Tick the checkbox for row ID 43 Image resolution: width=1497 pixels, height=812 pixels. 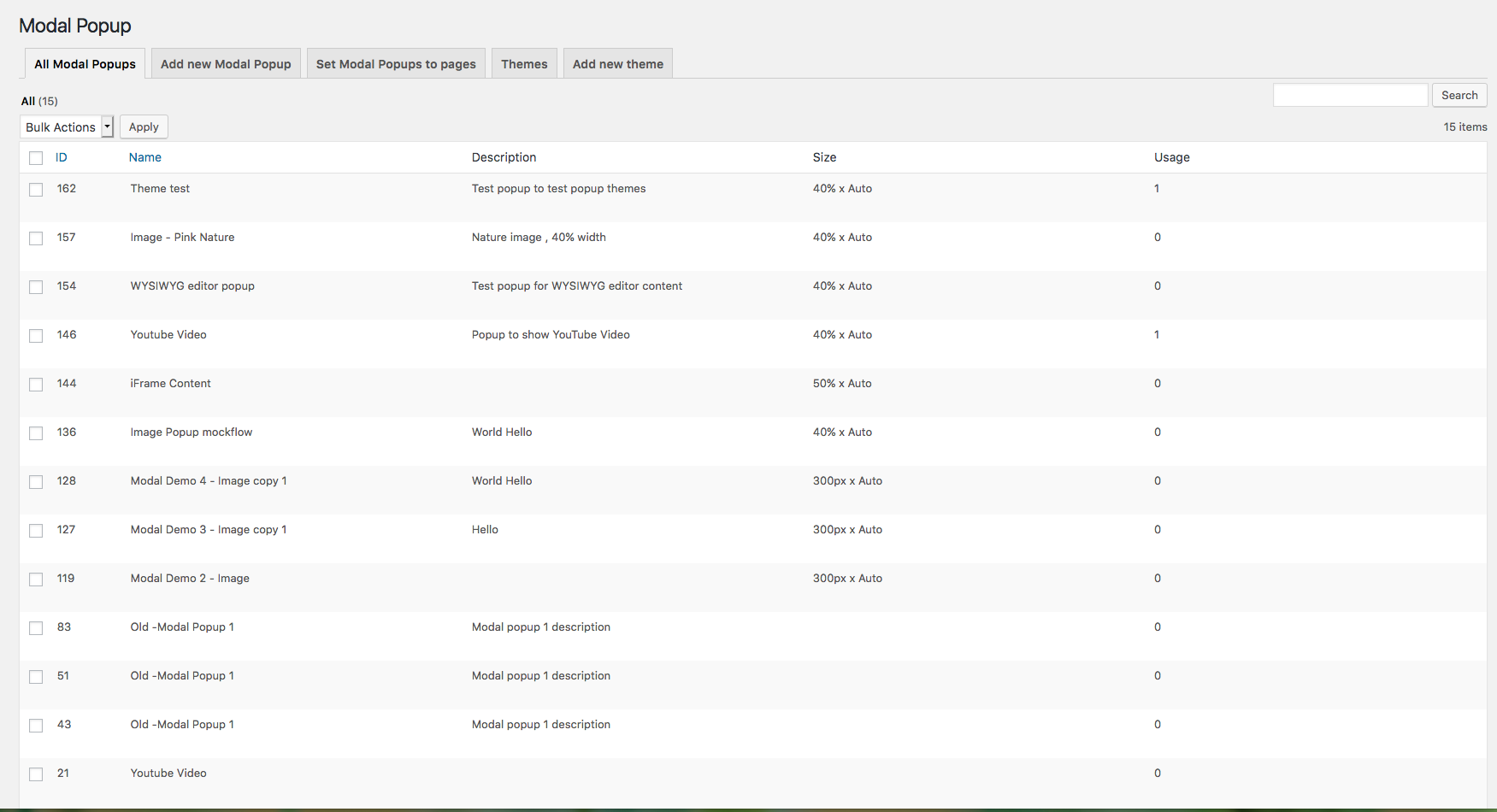click(36, 726)
